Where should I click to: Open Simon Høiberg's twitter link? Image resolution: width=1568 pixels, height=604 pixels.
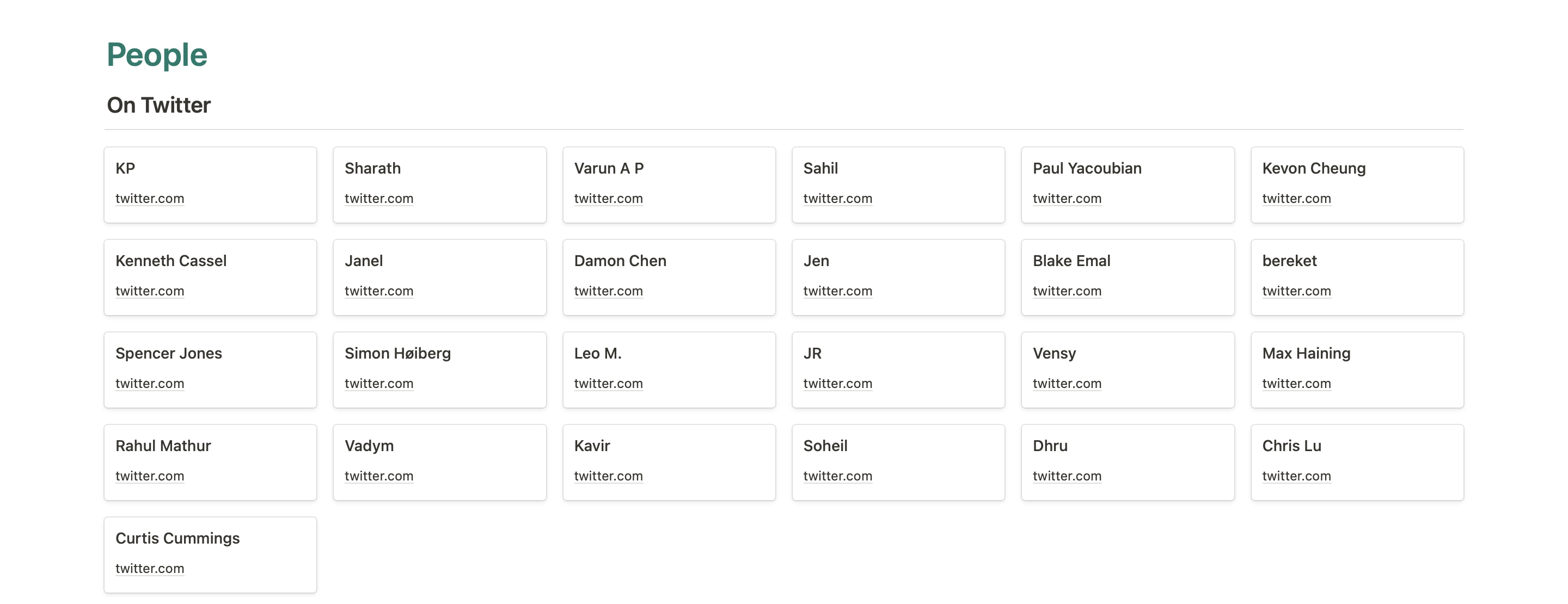378,383
